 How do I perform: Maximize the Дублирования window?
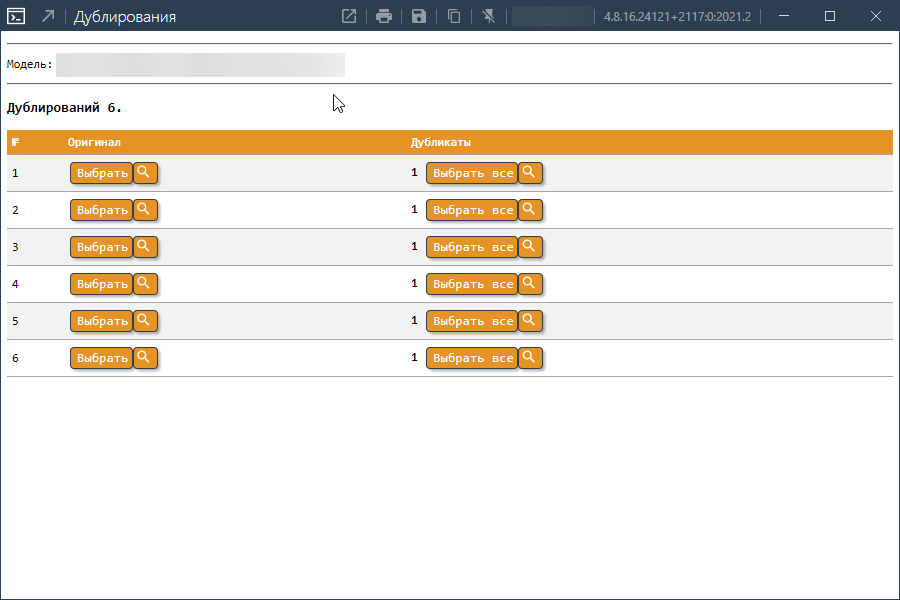click(830, 16)
